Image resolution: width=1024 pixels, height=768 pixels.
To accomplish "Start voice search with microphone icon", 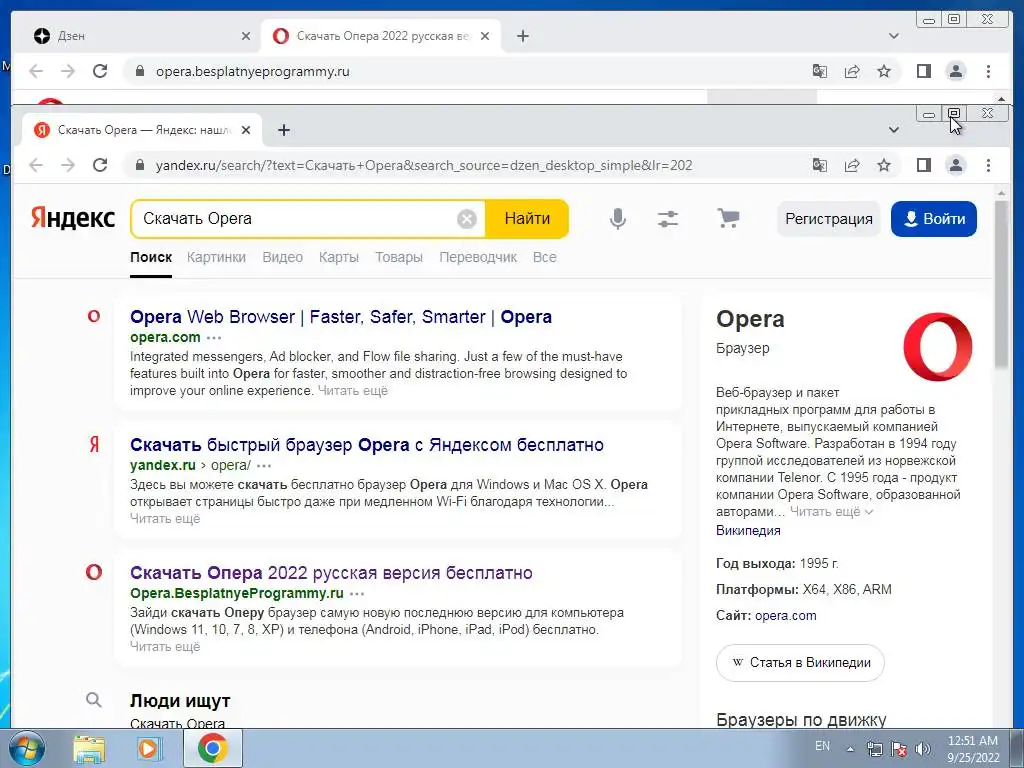I will click(617, 219).
